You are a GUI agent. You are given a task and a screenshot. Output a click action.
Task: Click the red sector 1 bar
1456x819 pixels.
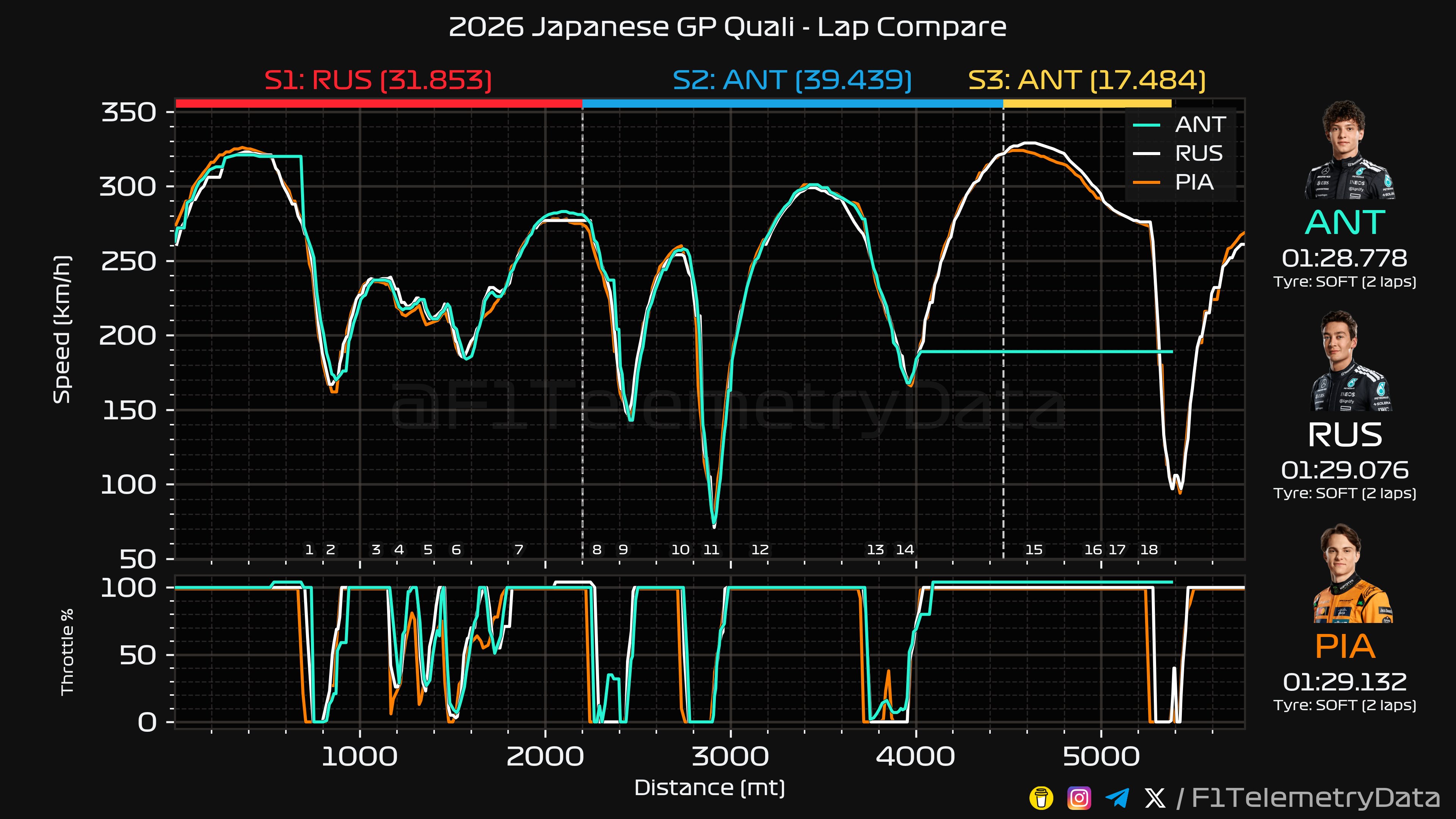click(x=379, y=104)
